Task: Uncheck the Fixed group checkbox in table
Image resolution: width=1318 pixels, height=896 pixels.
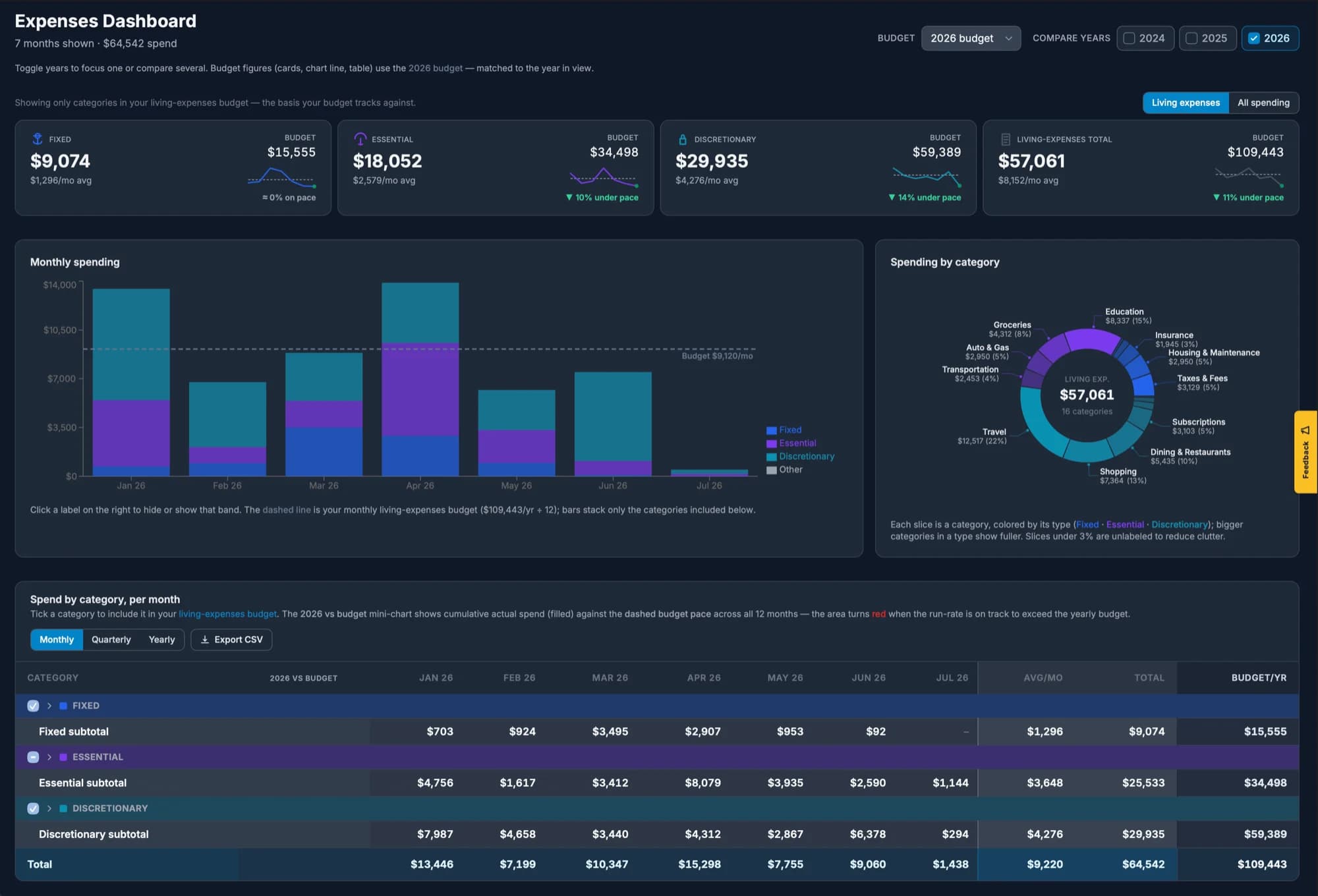Action: pos(33,706)
